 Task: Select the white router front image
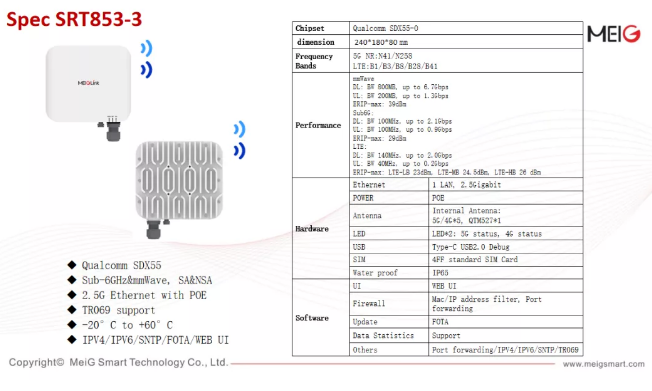tap(89, 84)
